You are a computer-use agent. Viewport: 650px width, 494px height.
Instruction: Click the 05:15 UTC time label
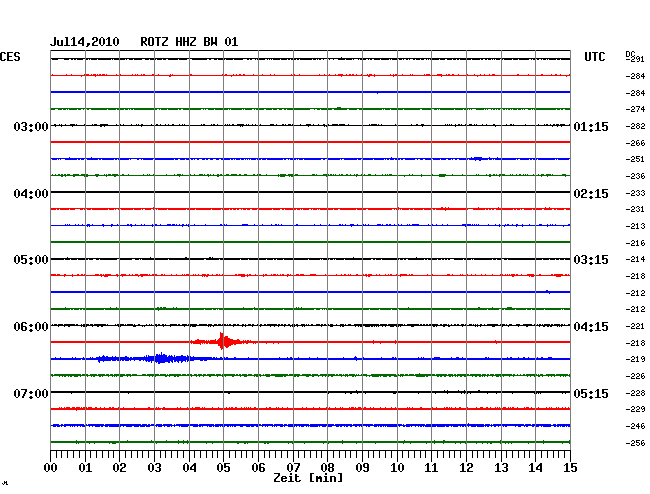point(591,393)
